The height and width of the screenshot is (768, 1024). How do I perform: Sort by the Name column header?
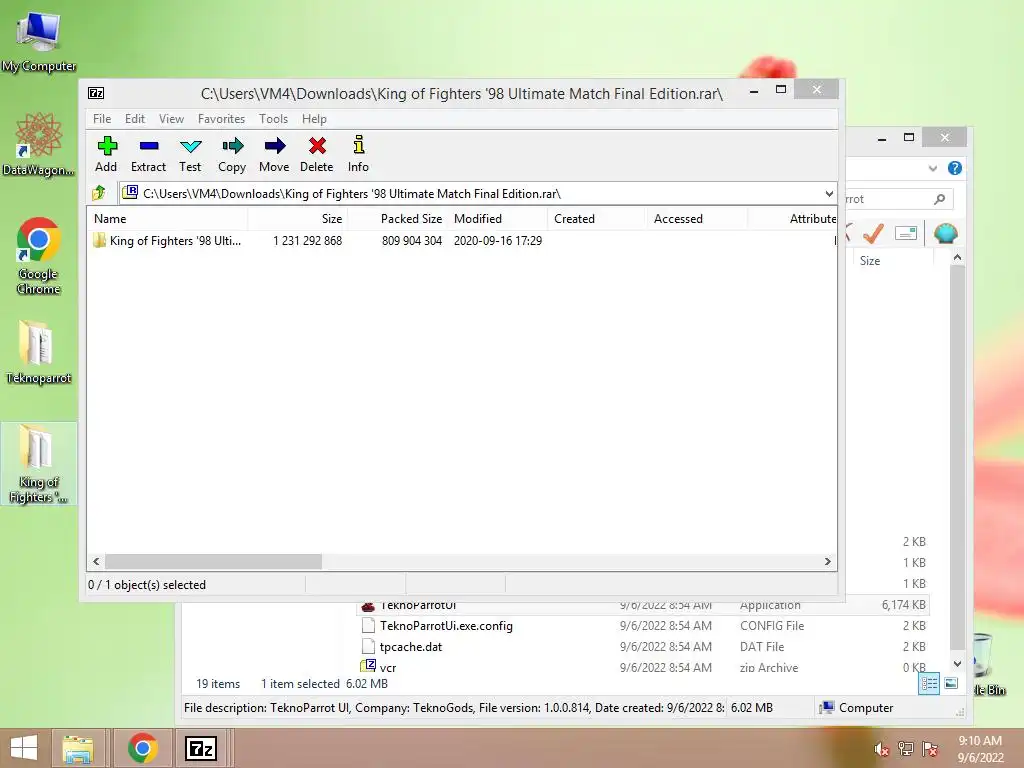click(167, 219)
